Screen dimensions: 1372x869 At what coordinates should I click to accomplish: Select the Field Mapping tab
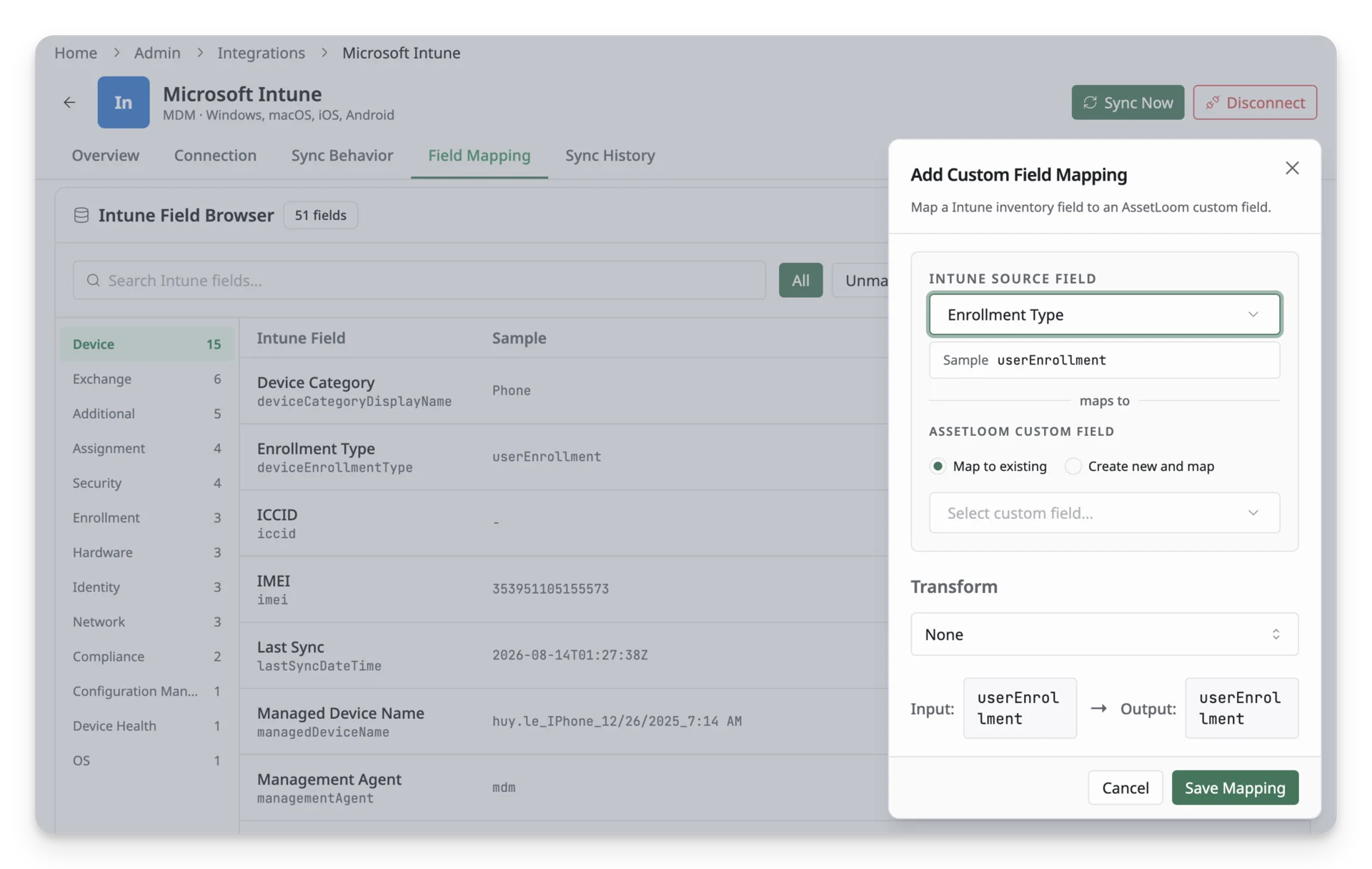pyautogui.click(x=479, y=155)
